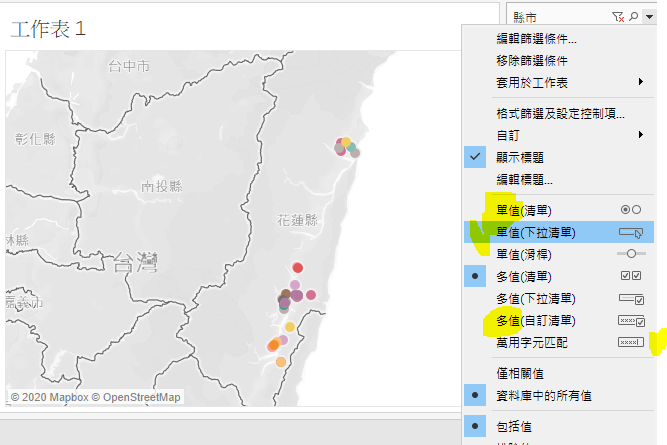Expand the 自訂 submenu
Viewport: 667px width, 445px height.
(x=559, y=135)
